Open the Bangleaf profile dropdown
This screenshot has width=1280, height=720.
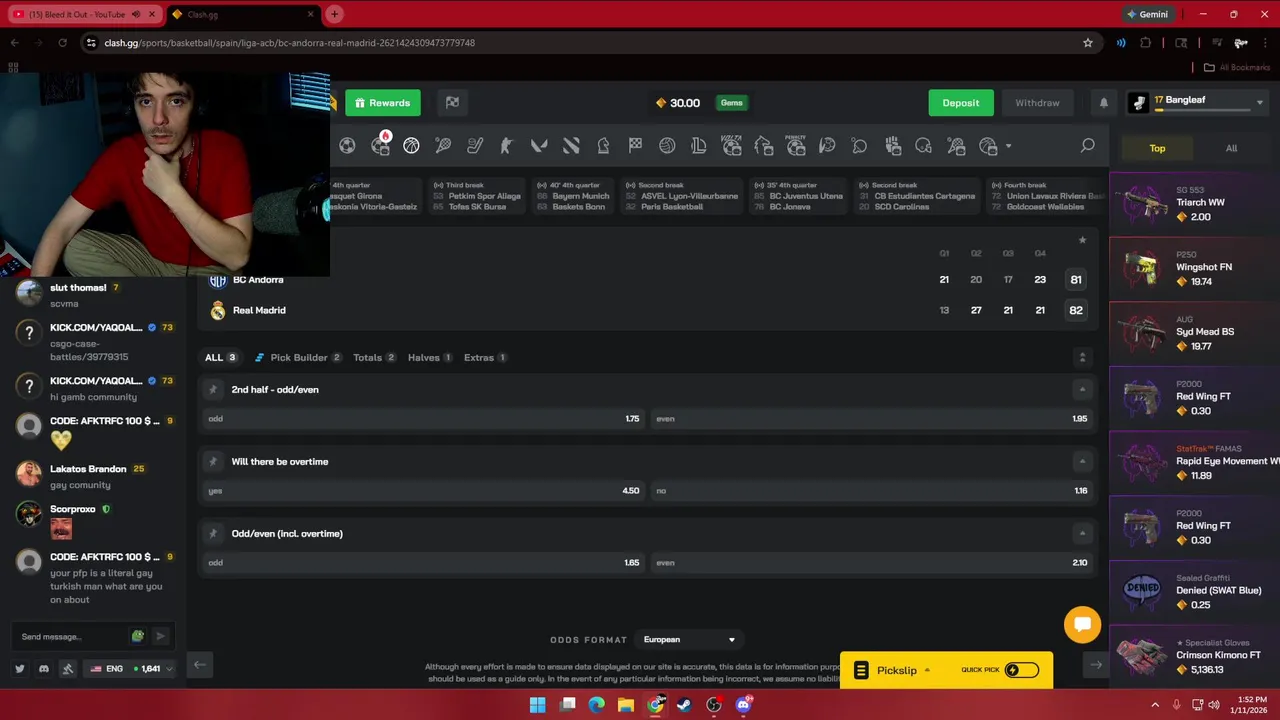[1260, 102]
